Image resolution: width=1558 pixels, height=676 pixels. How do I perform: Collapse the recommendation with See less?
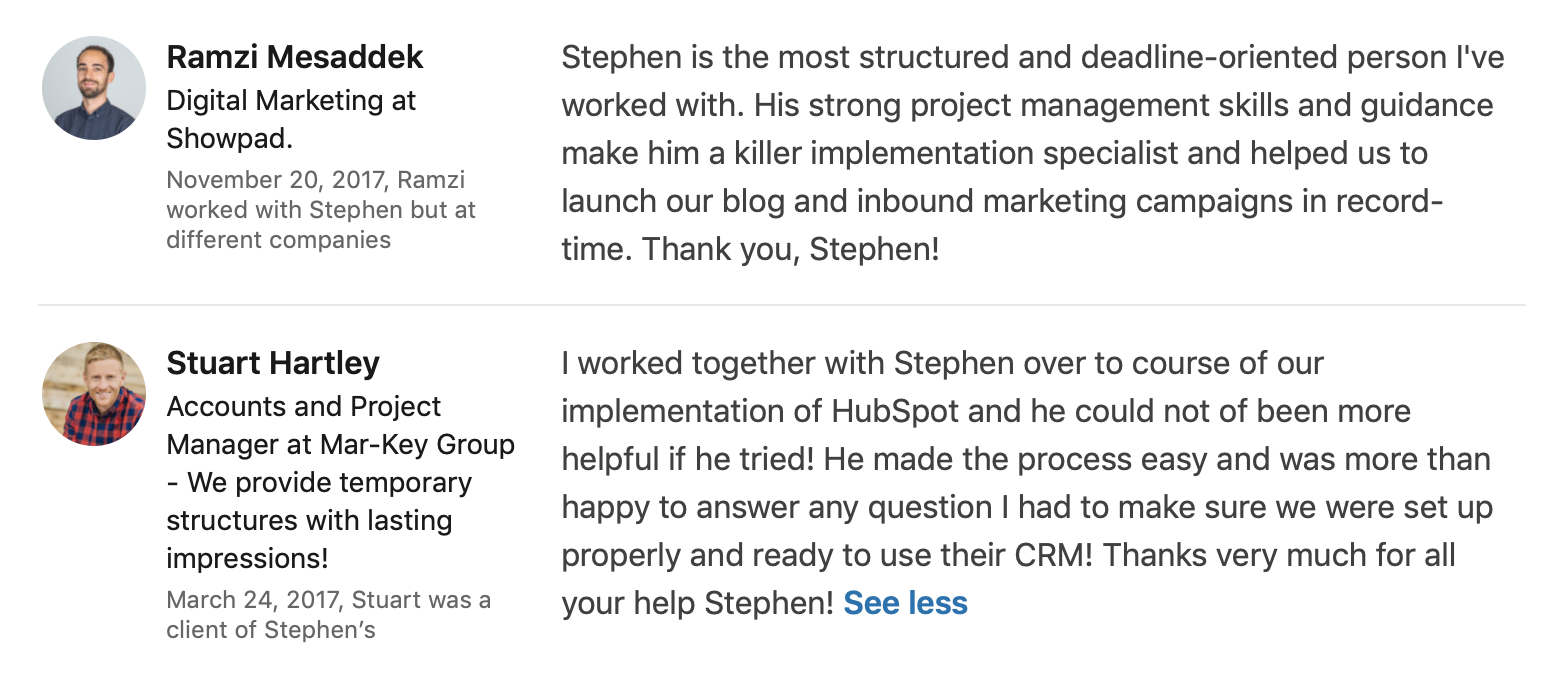pos(906,603)
